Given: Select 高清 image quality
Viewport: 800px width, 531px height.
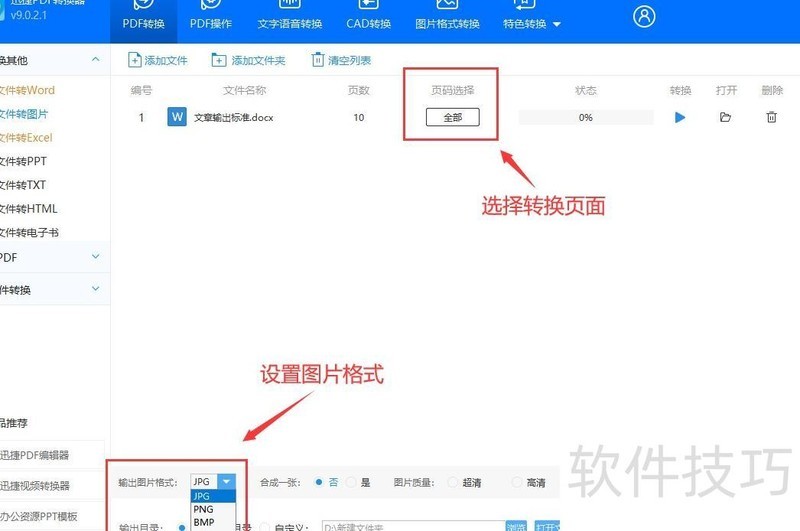Looking at the screenshot, I should (517, 482).
